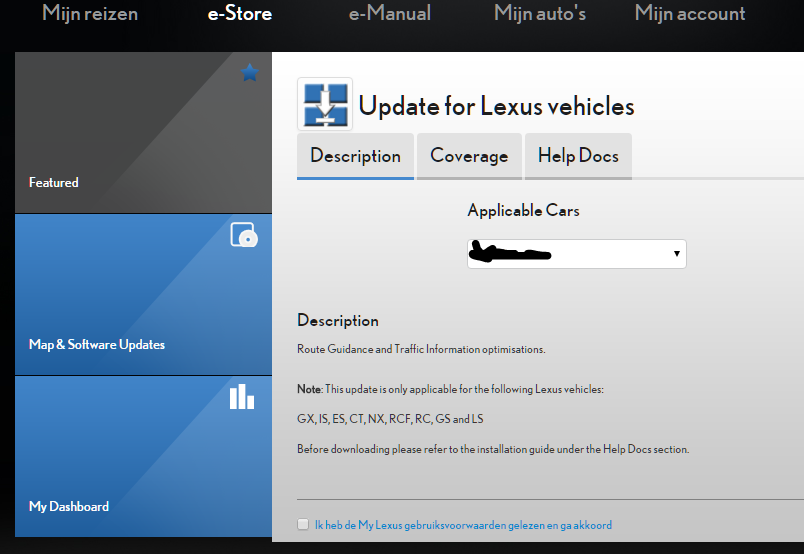Open the My Lexus gebruiksvoorwaarden link
Image resolution: width=804 pixels, height=554 pixels.
pos(464,525)
